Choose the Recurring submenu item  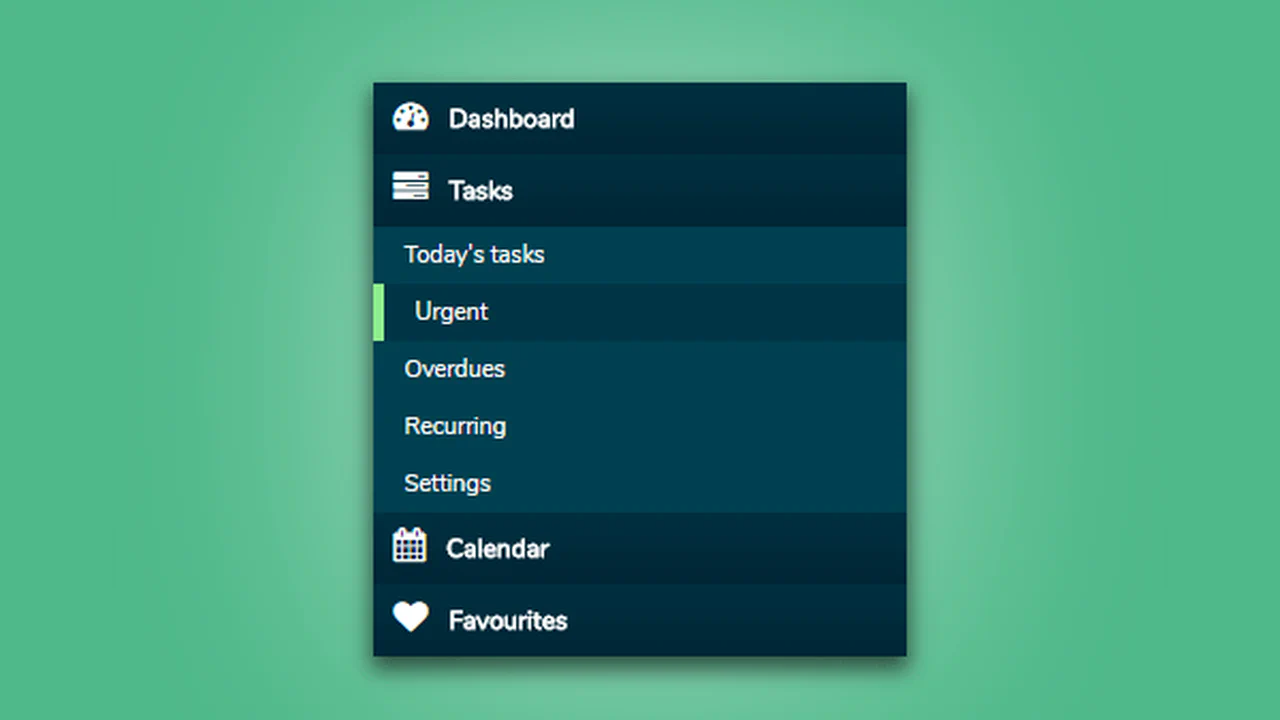pyautogui.click(x=640, y=426)
